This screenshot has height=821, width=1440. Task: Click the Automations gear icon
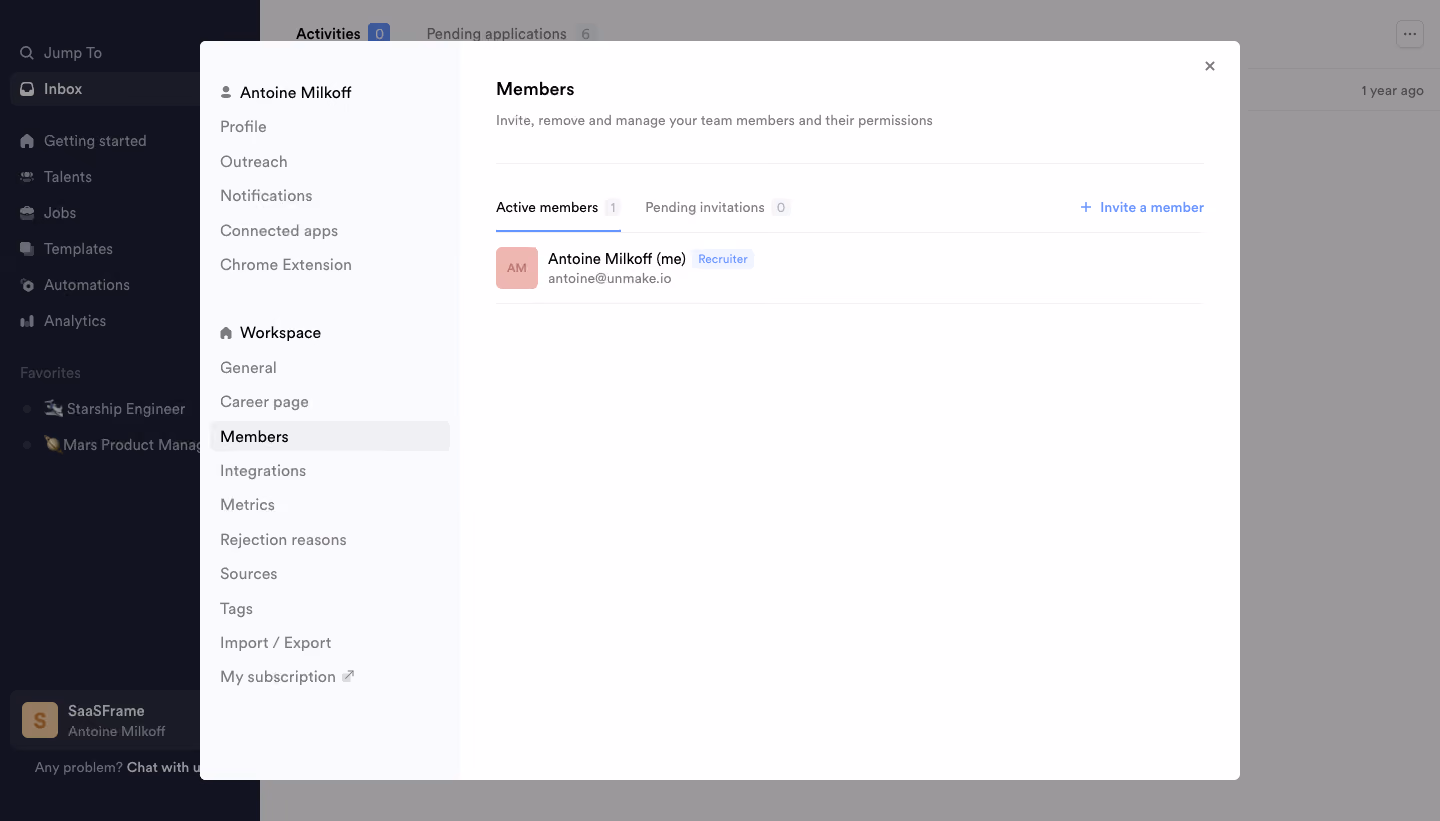coord(27,285)
